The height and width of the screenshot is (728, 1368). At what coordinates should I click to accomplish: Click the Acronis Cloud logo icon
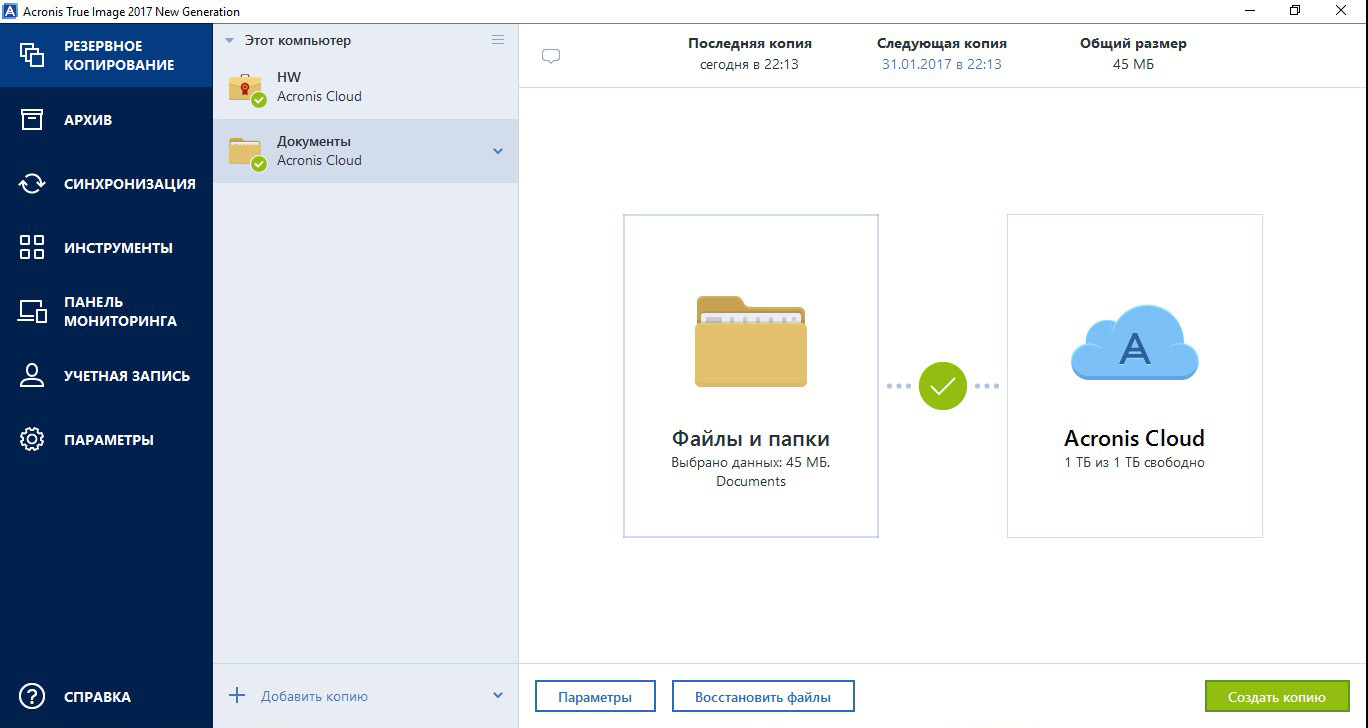(x=1134, y=343)
